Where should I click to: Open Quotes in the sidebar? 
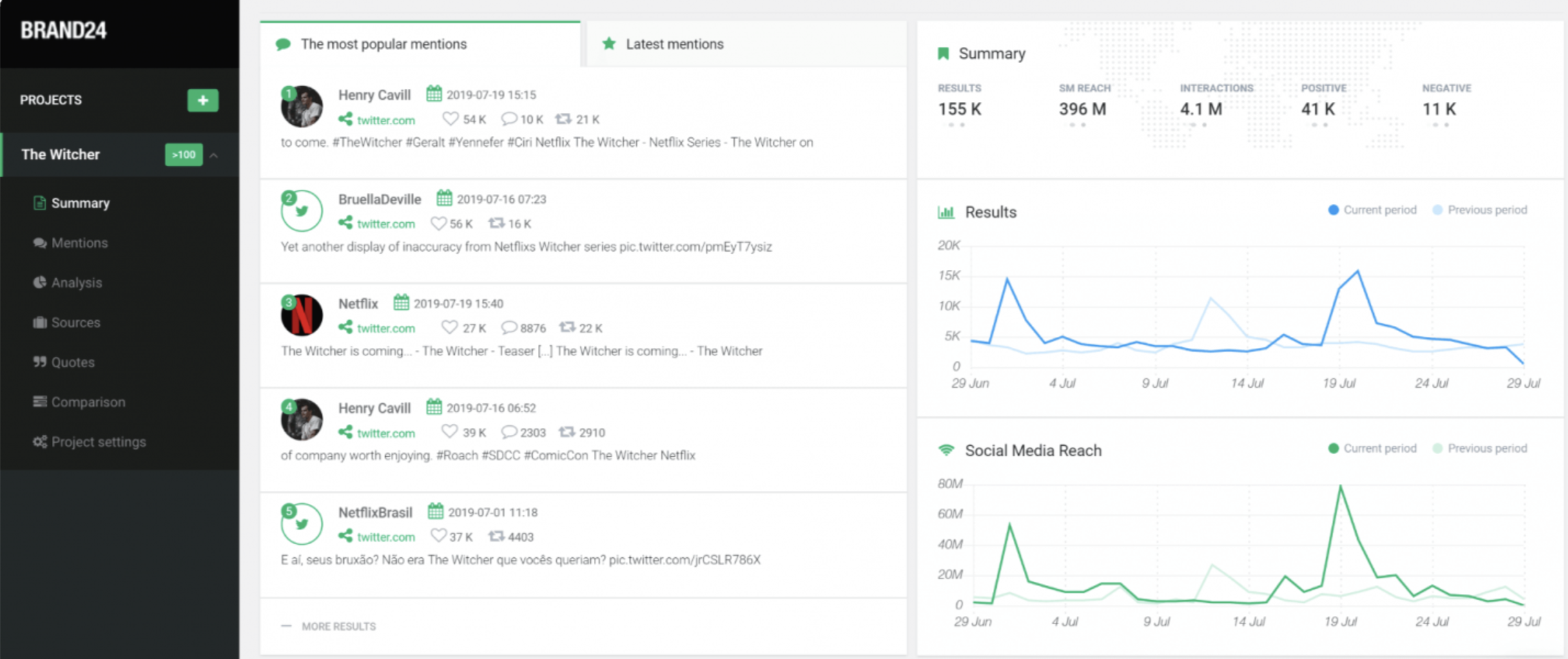point(73,362)
